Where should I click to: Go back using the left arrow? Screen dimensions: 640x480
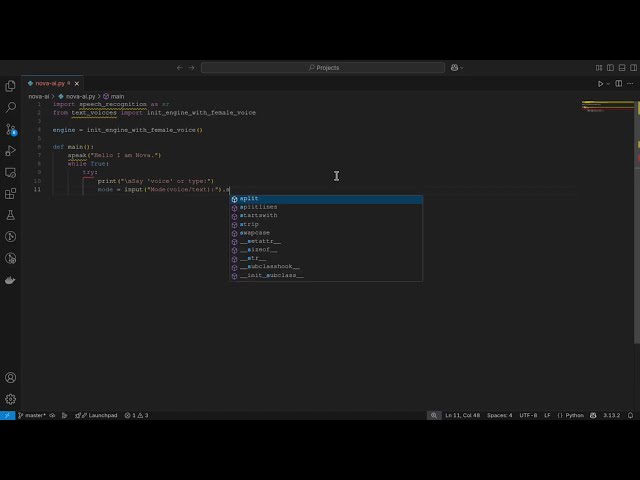[180, 68]
